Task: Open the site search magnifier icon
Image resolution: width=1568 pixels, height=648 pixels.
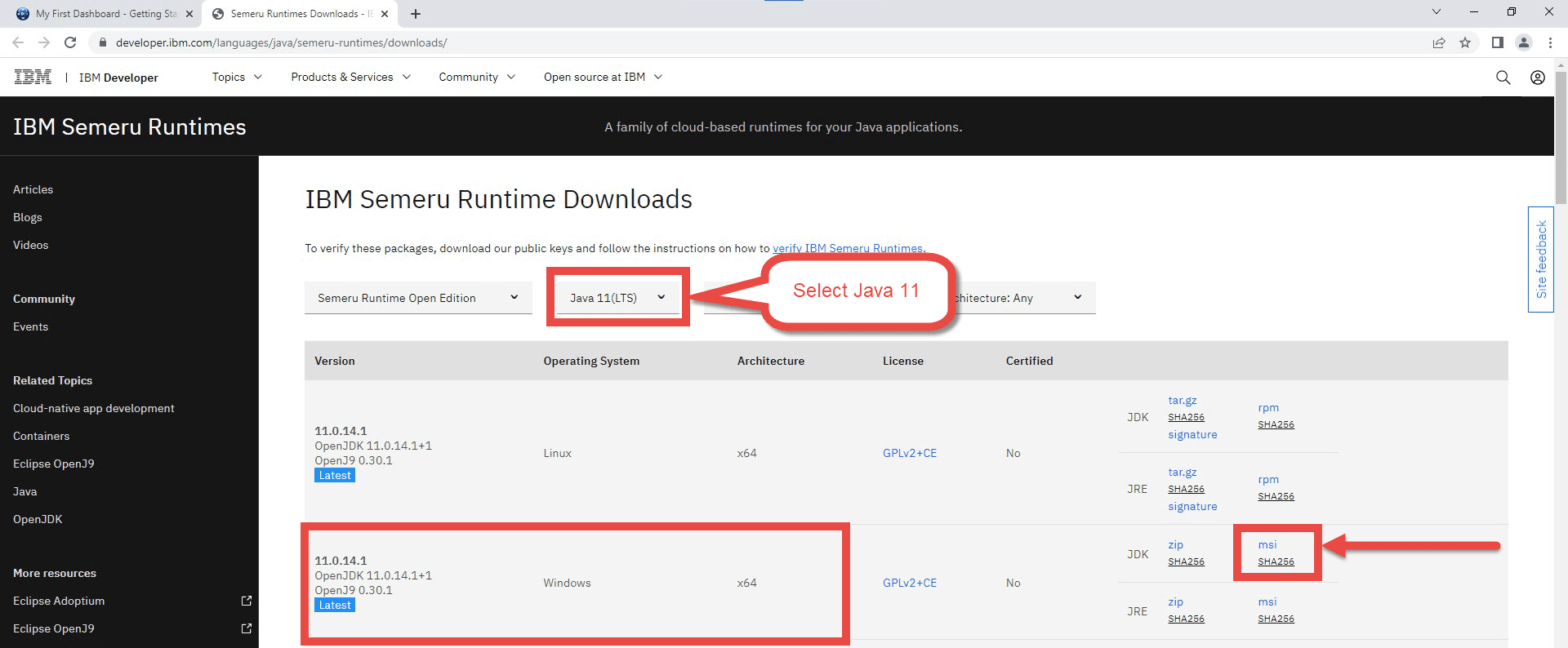Action: [1503, 78]
